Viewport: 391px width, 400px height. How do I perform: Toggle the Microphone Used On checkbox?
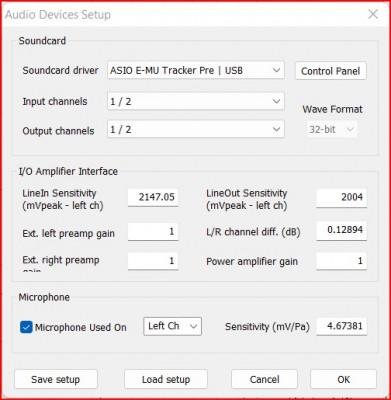tap(26, 327)
